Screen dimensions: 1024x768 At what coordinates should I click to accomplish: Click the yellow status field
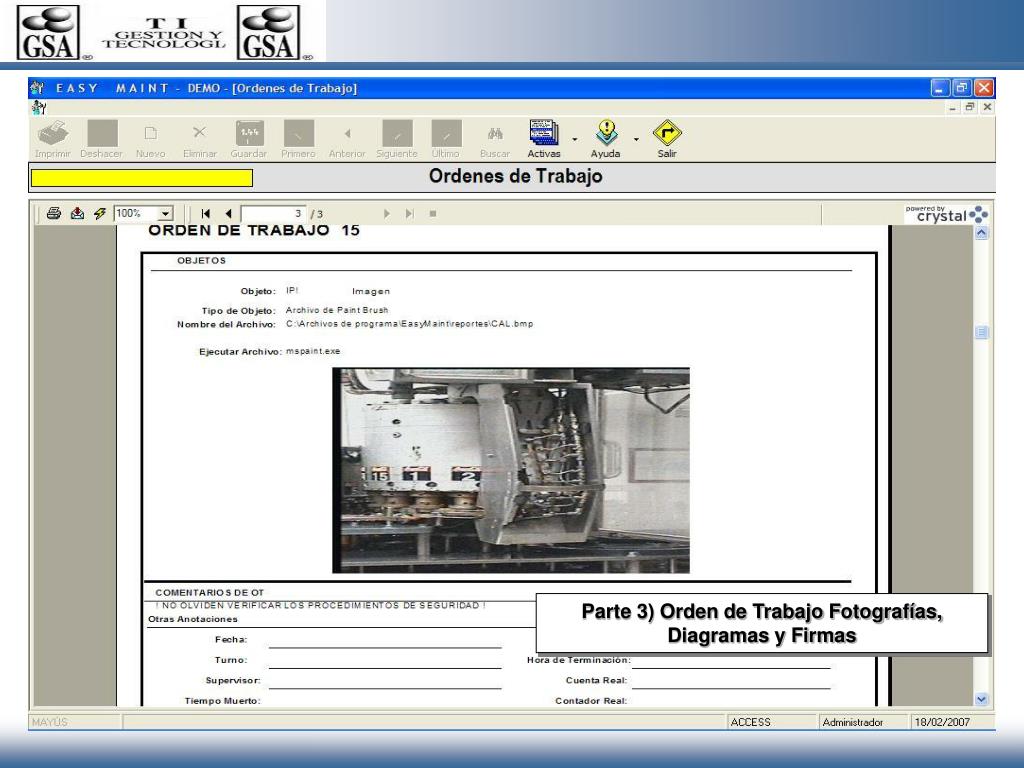click(x=142, y=178)
